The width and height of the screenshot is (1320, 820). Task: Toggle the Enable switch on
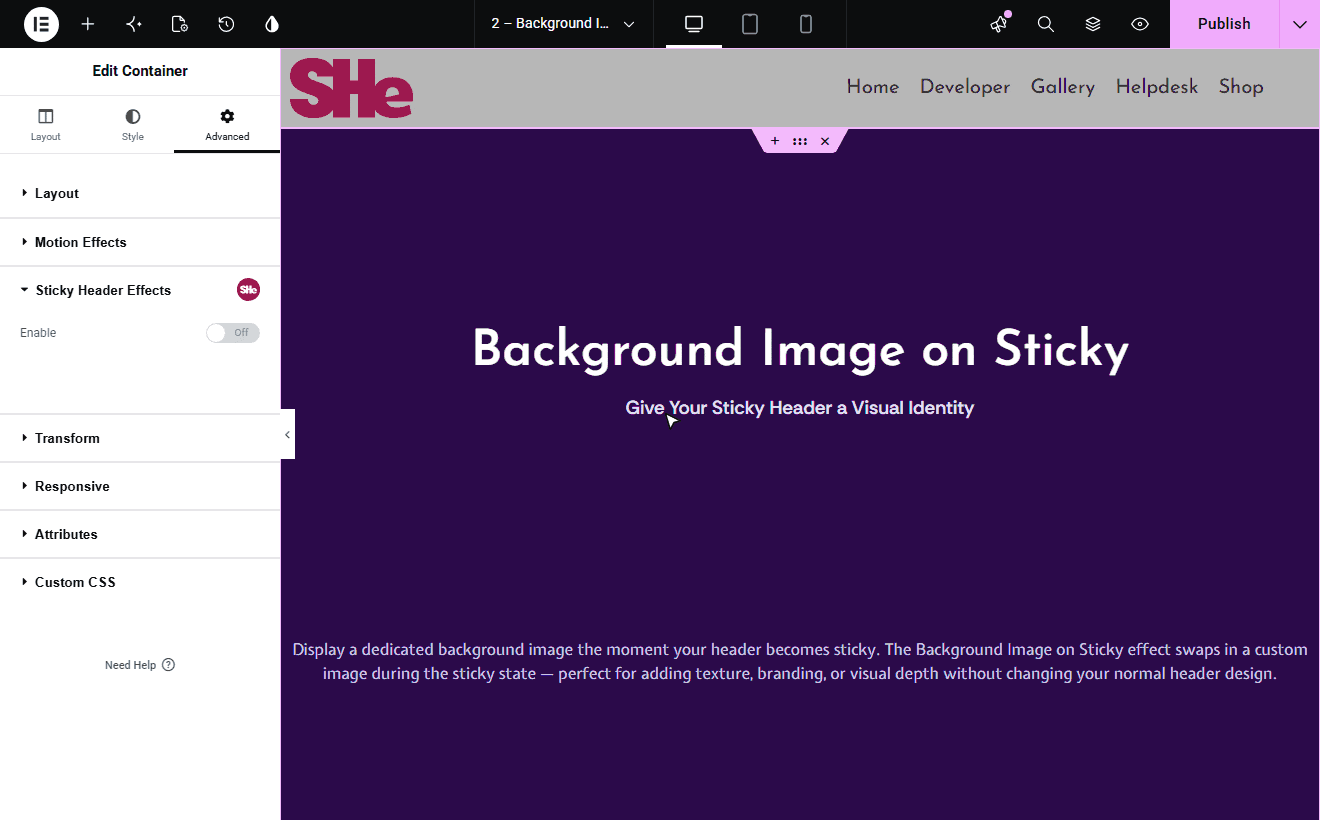tap(233, 333)
